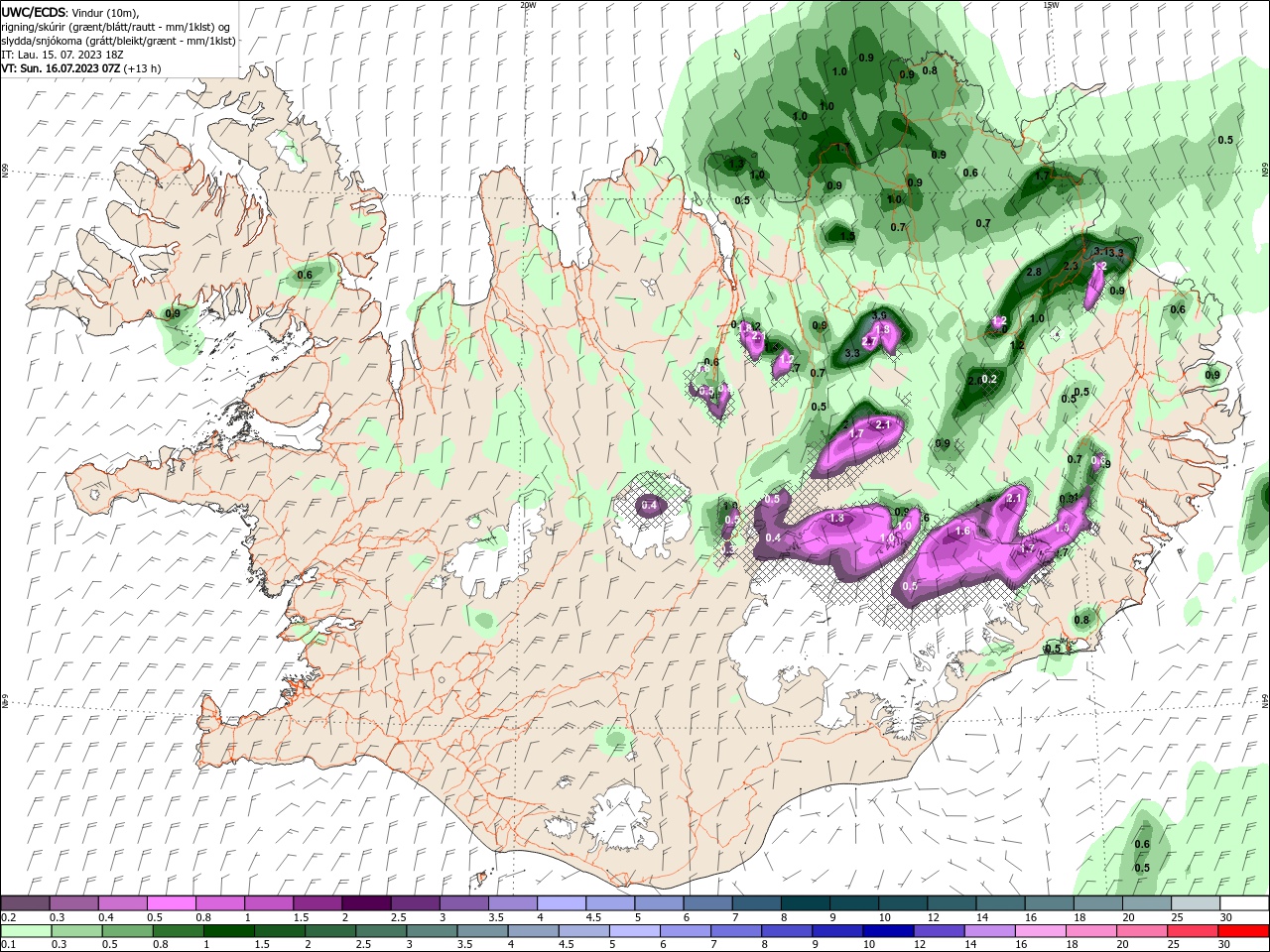This screenshot has width=1270, height=952.
Task: Click the '0.1' label of the rain scale
Action: pyautogui.click(x=8, y=945)
